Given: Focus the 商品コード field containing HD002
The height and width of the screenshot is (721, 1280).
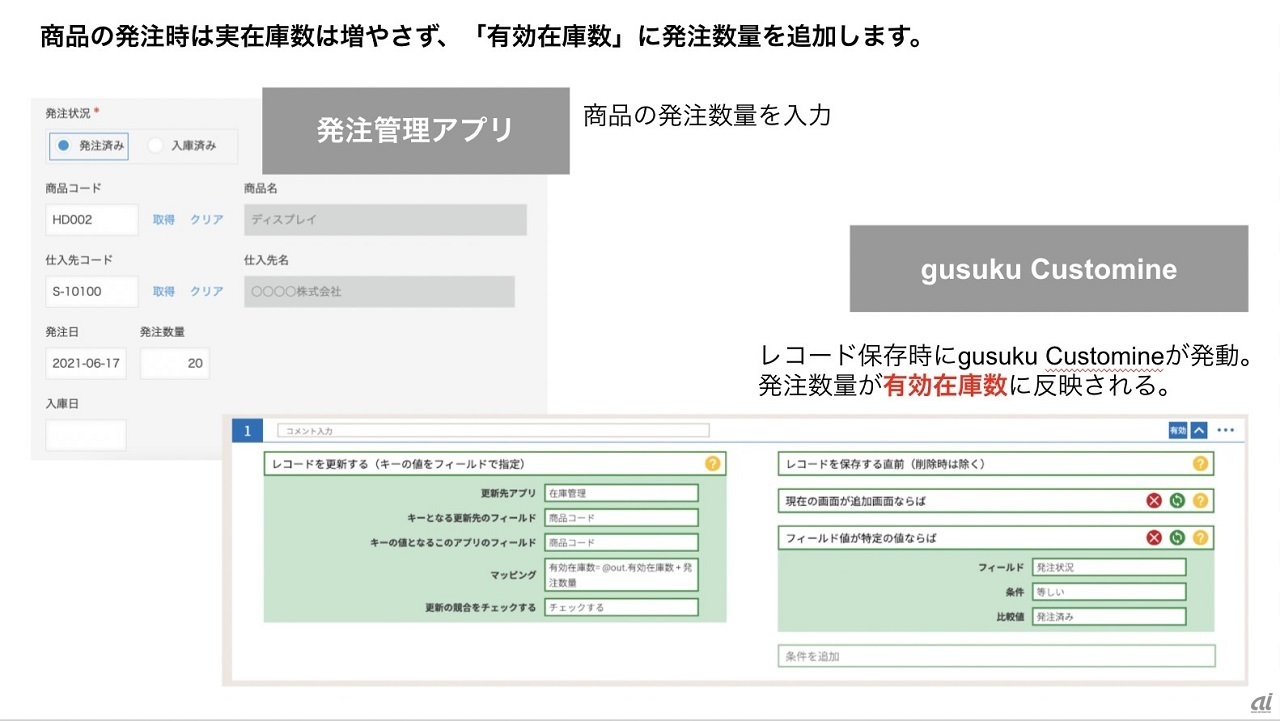Looking at the screenshot, I should [92, 220].
